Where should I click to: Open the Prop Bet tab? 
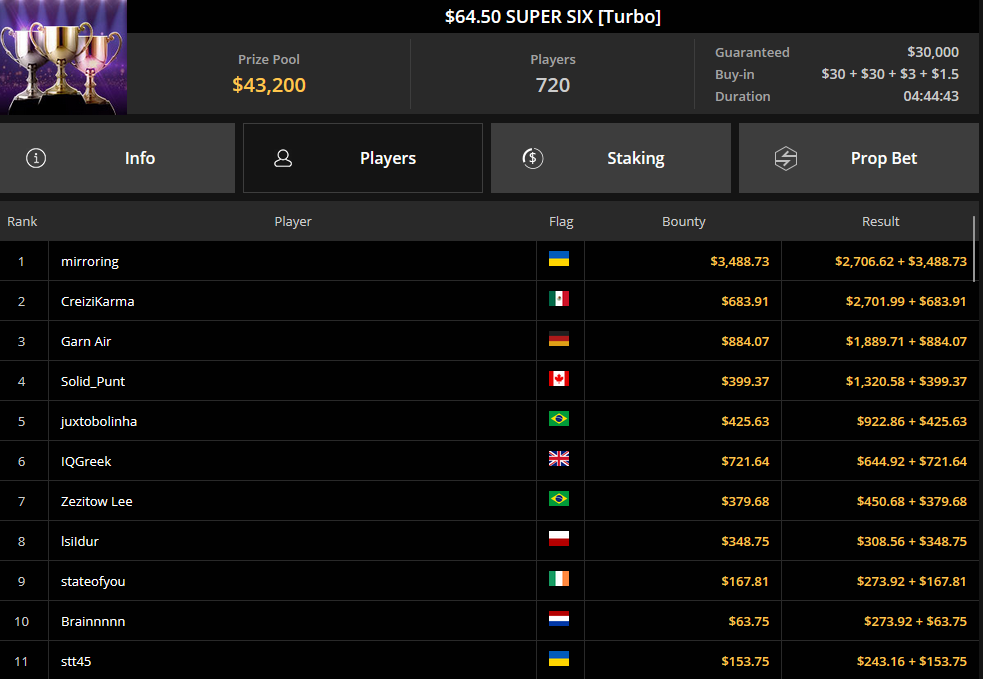click(859, 158)
